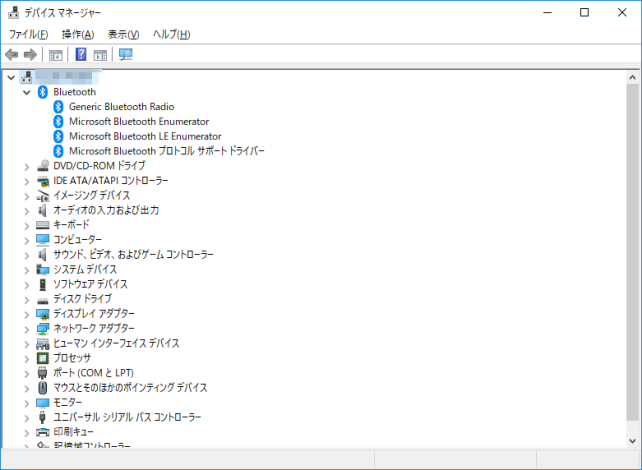The width and height of the screenshot is (642, 470).
Task: Expand ソフトウェア デバイス category
Action: click(x=27, y=285)
